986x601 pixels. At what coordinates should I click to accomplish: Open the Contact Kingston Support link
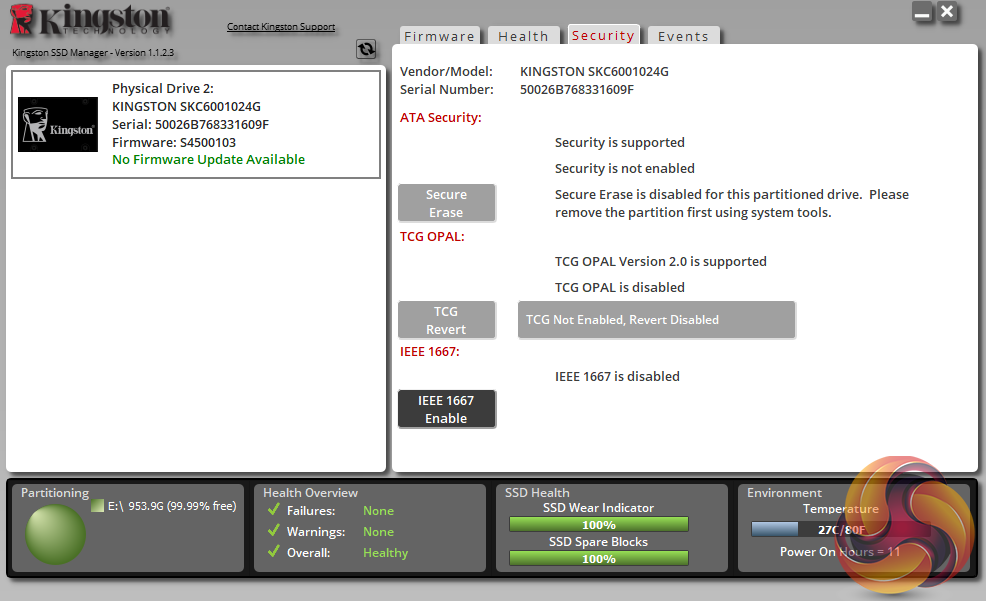point(281,27)
